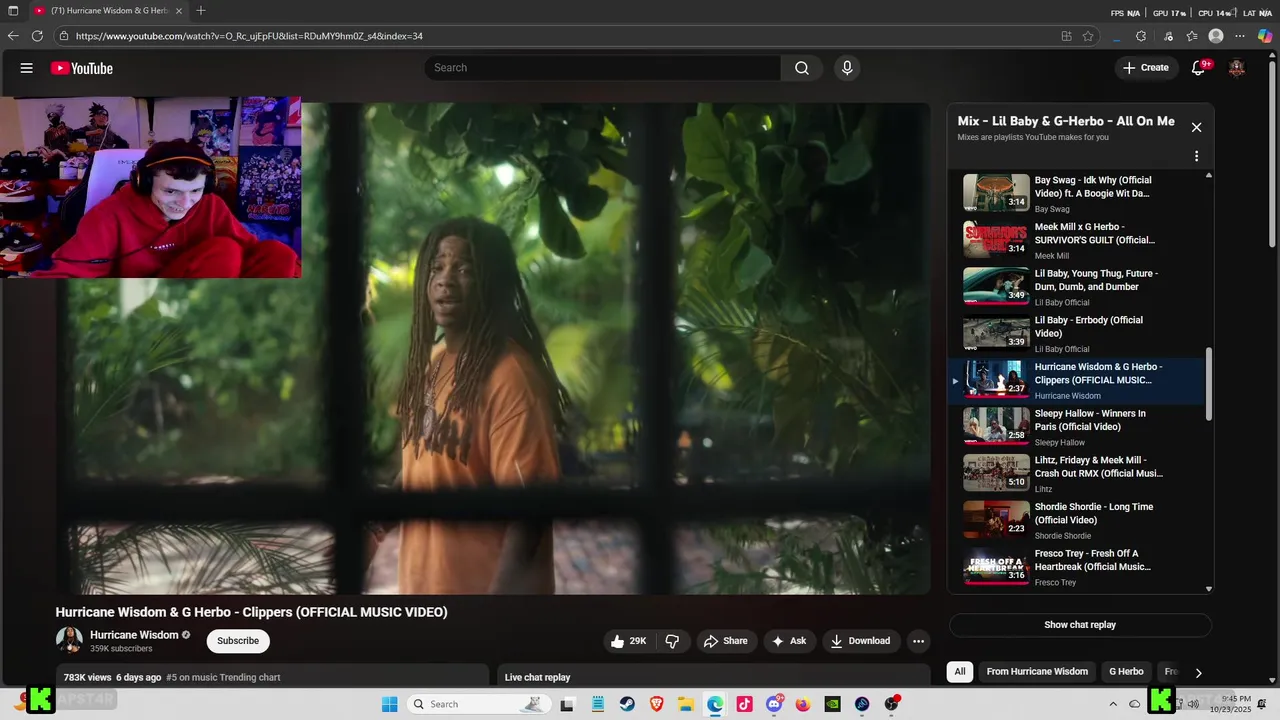Play Lihtz Crash Out RMX video
The width and height of the screenshot is (1280, 720).
(x=1078, y=473)
